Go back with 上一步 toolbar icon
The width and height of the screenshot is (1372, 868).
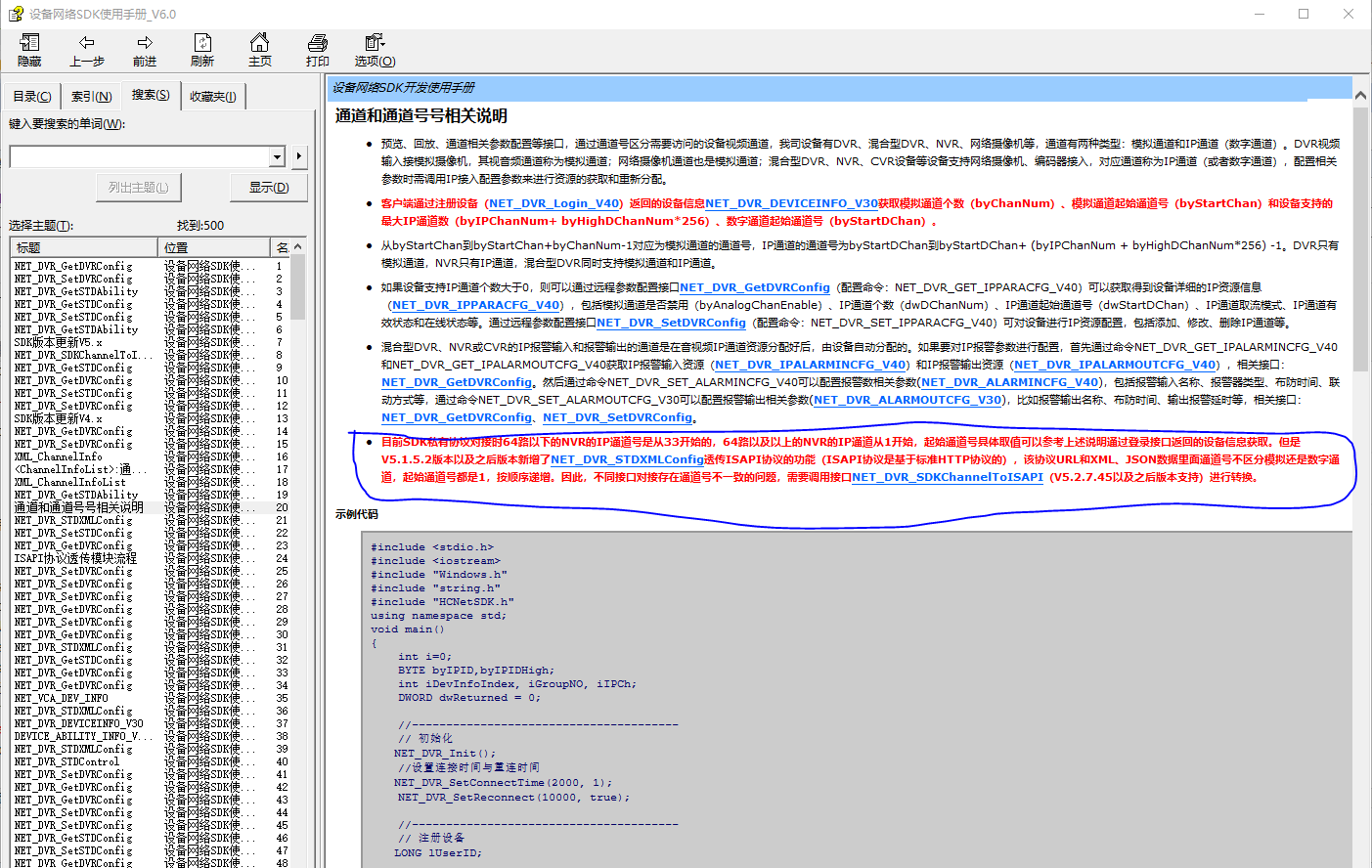pyautogui.click(x=87, y=50)
